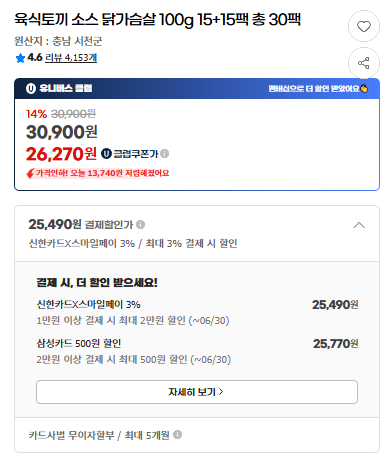
Task: Select the Shinhan card SmilePay 3% offer
Action: pos(197,312)
